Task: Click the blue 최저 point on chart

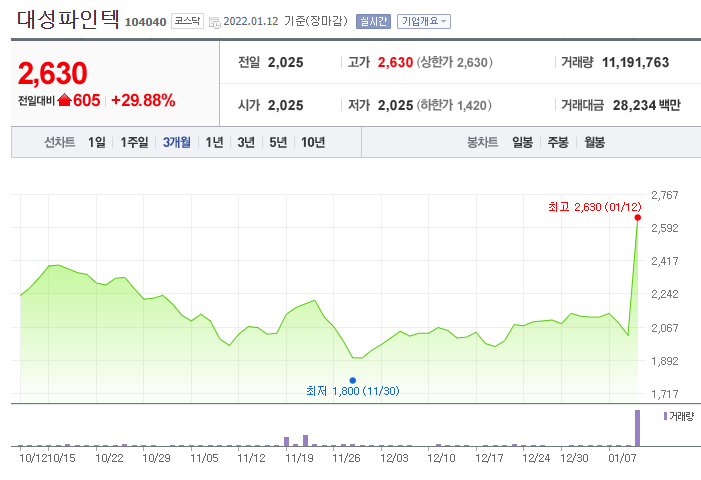Action: click(x=353, y=380)
